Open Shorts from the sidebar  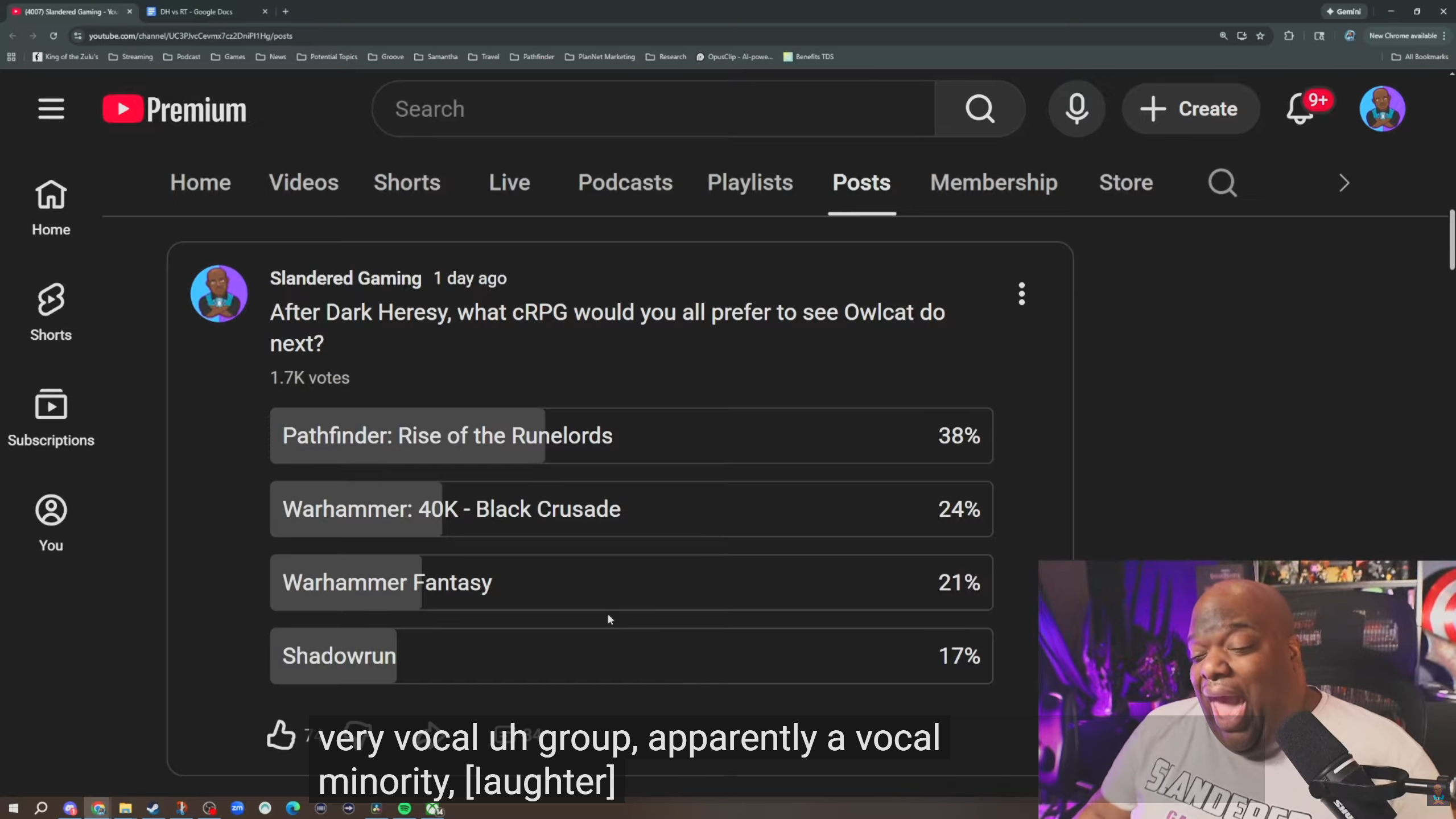coord(51,312)
